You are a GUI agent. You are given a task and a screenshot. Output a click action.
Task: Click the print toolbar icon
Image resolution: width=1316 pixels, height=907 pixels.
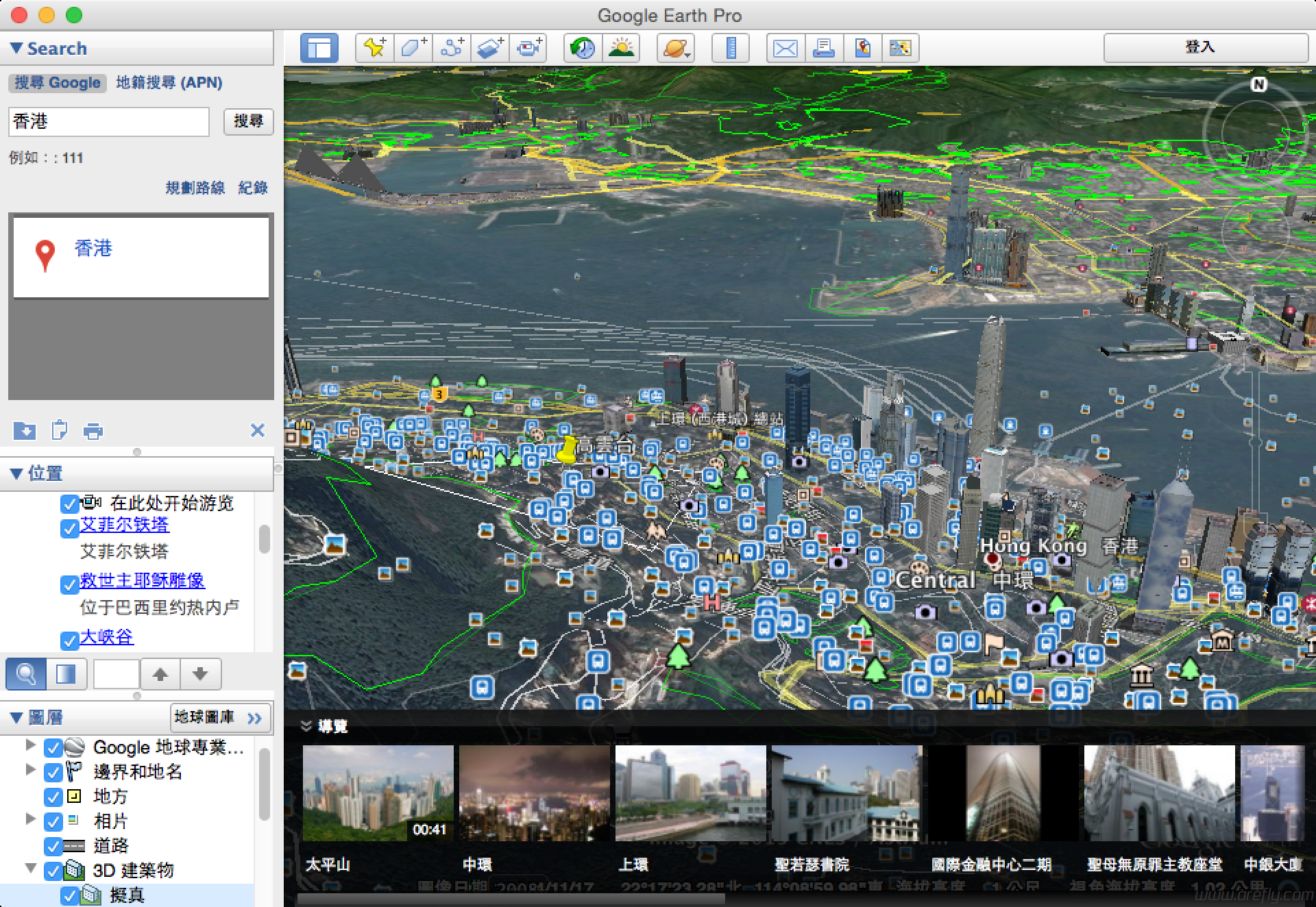click(x=824, y=48)
